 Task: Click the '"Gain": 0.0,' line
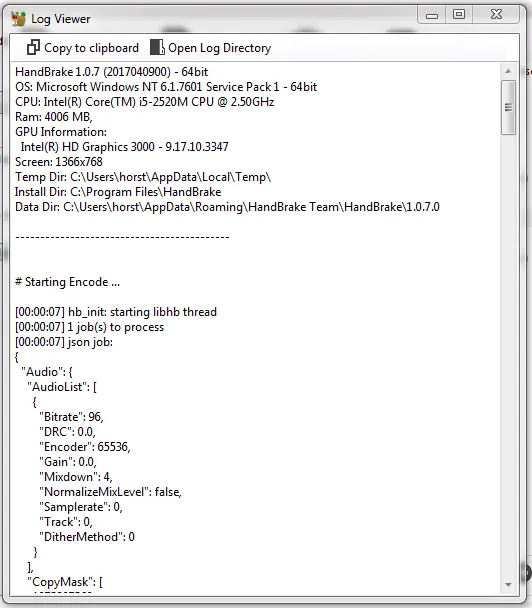[x=68, y=462]
